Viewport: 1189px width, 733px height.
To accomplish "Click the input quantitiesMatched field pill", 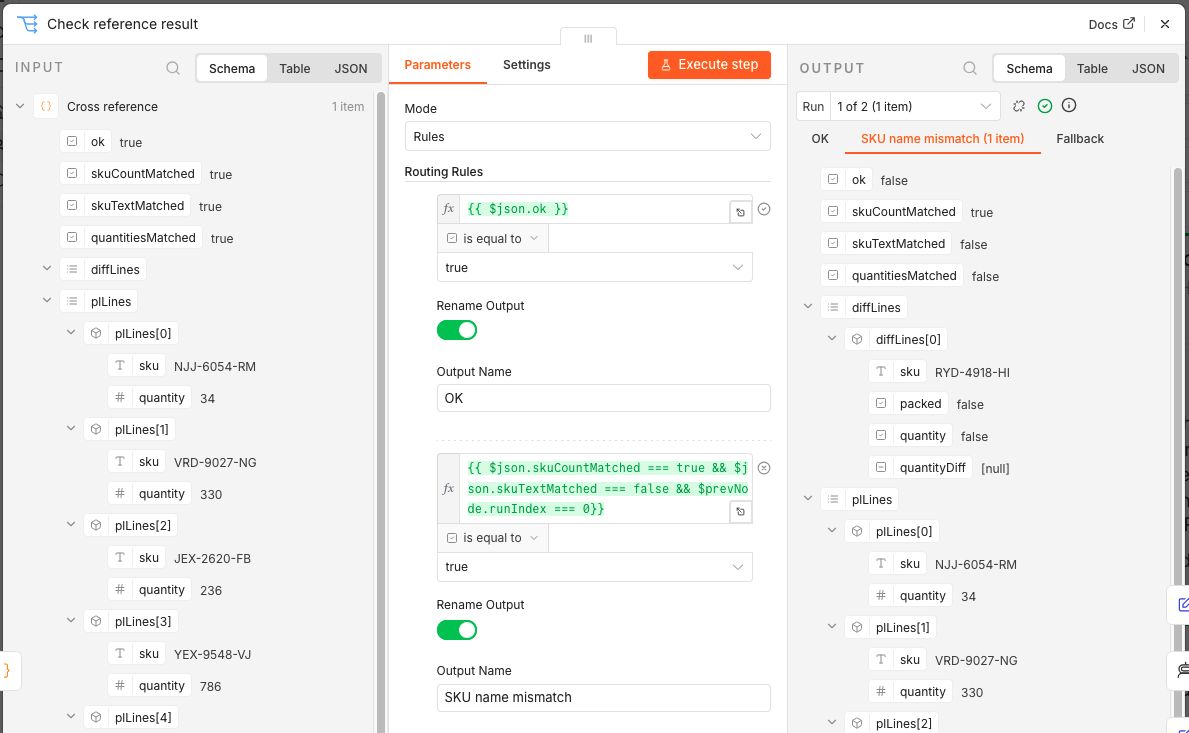I will pyautogui.click(x=132, y=237).
